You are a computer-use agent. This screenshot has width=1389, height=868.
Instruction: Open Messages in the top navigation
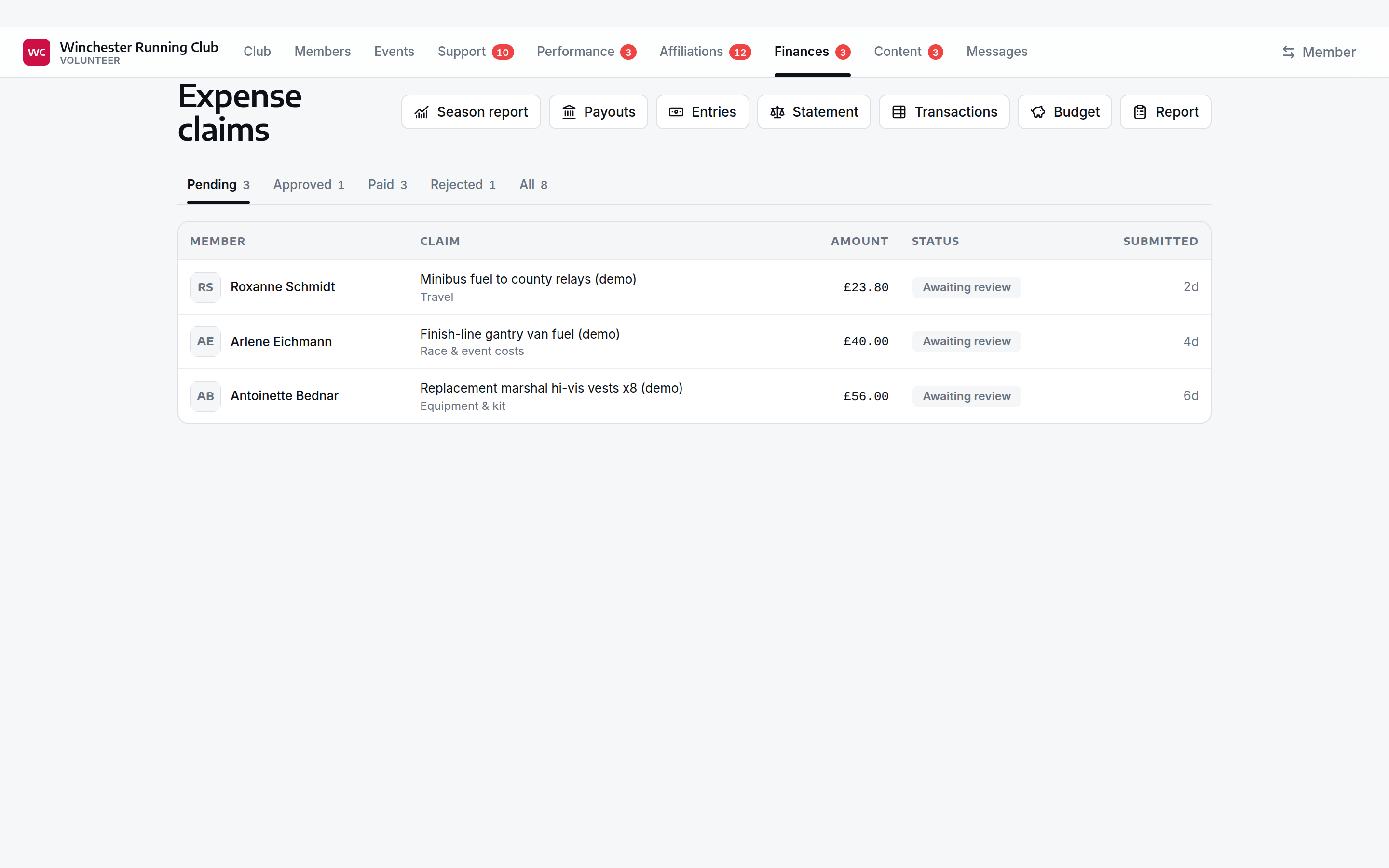pos(997,52)
